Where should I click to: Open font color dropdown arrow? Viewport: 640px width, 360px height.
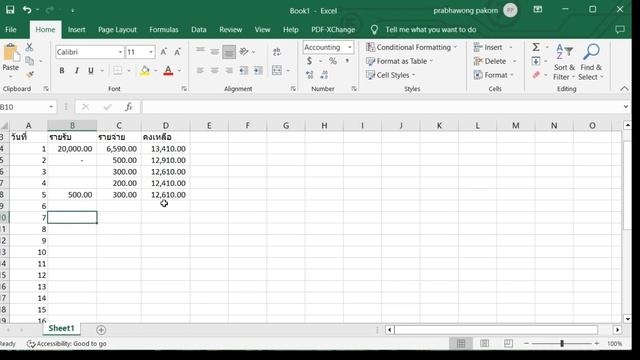179,71
